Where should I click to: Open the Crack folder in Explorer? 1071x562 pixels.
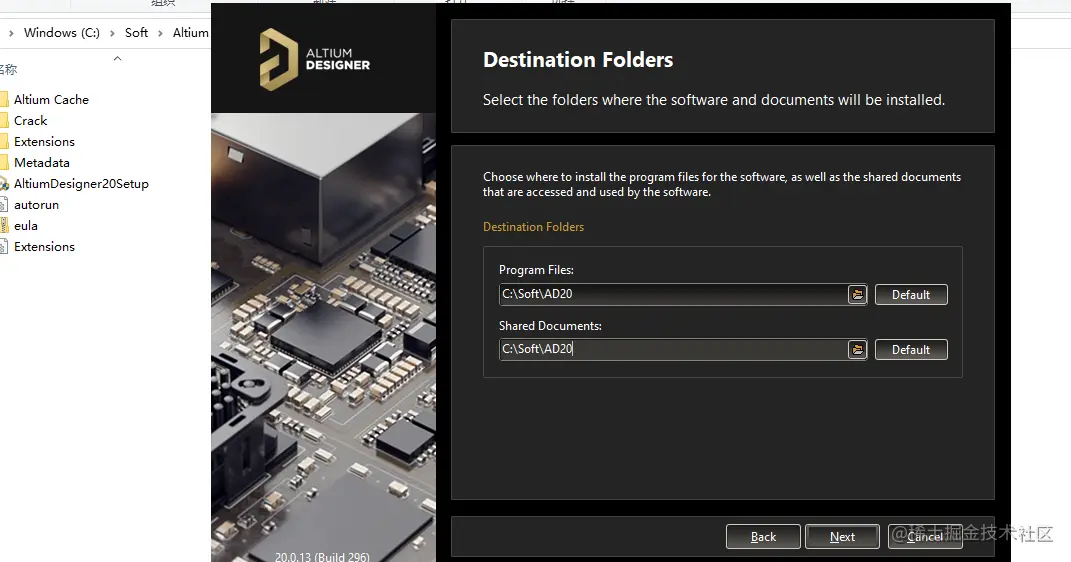tap(30, 121)
